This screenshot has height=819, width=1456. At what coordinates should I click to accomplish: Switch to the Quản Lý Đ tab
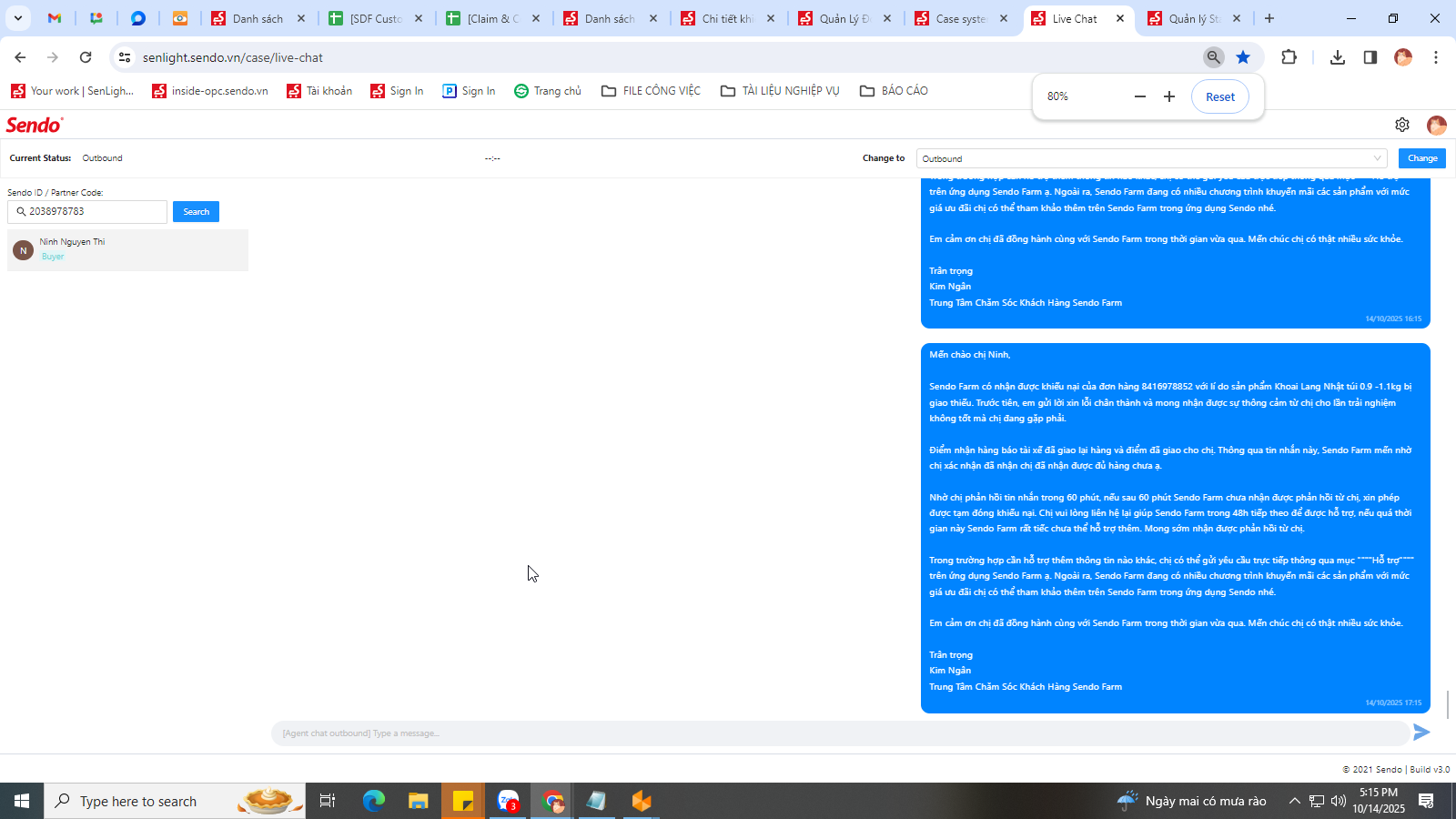846,18
